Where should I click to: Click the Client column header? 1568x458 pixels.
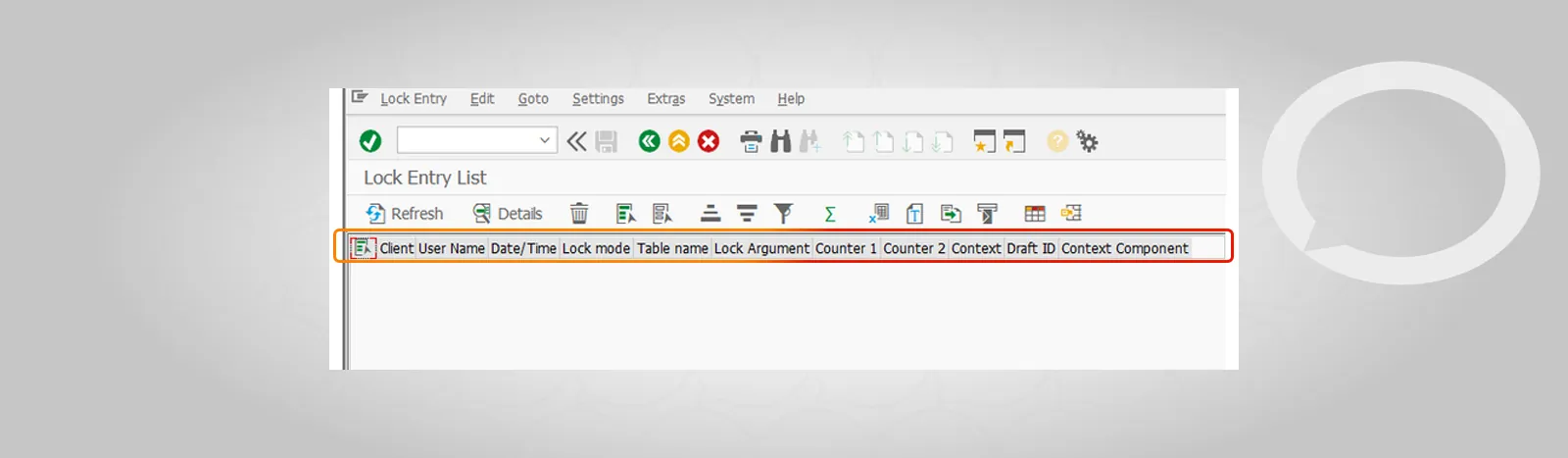(397, 248)
